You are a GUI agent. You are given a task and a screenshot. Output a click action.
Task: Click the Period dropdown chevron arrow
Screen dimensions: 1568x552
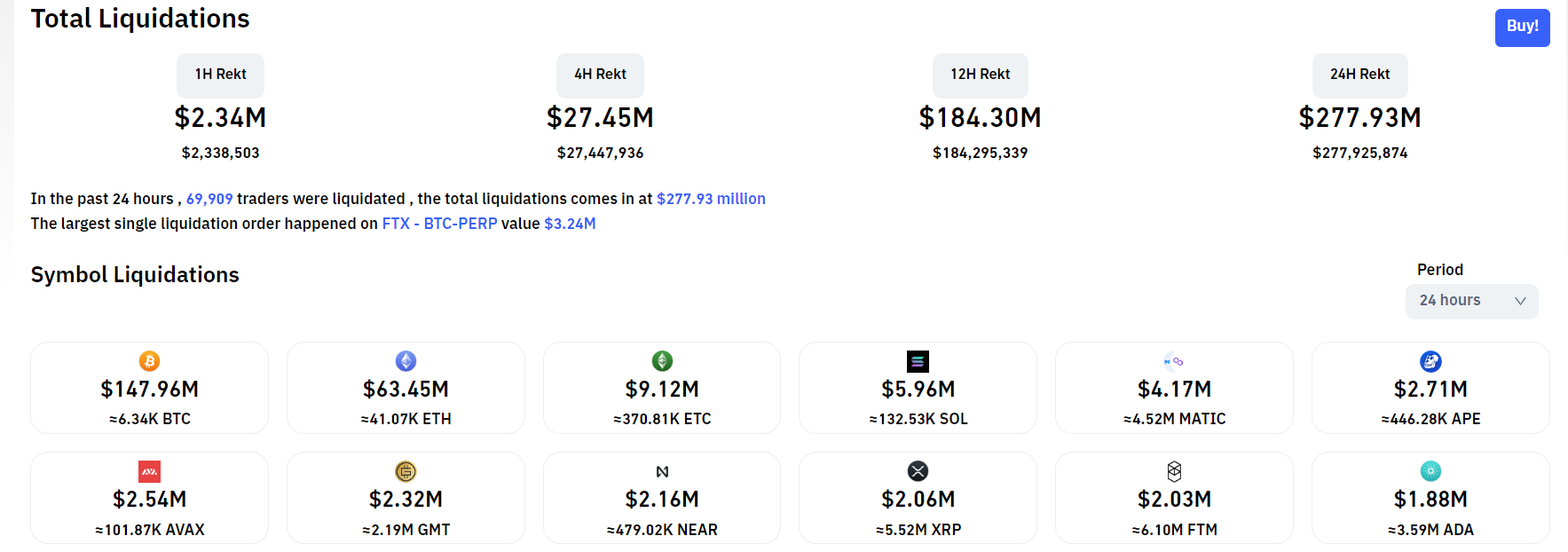[1519, 301]
